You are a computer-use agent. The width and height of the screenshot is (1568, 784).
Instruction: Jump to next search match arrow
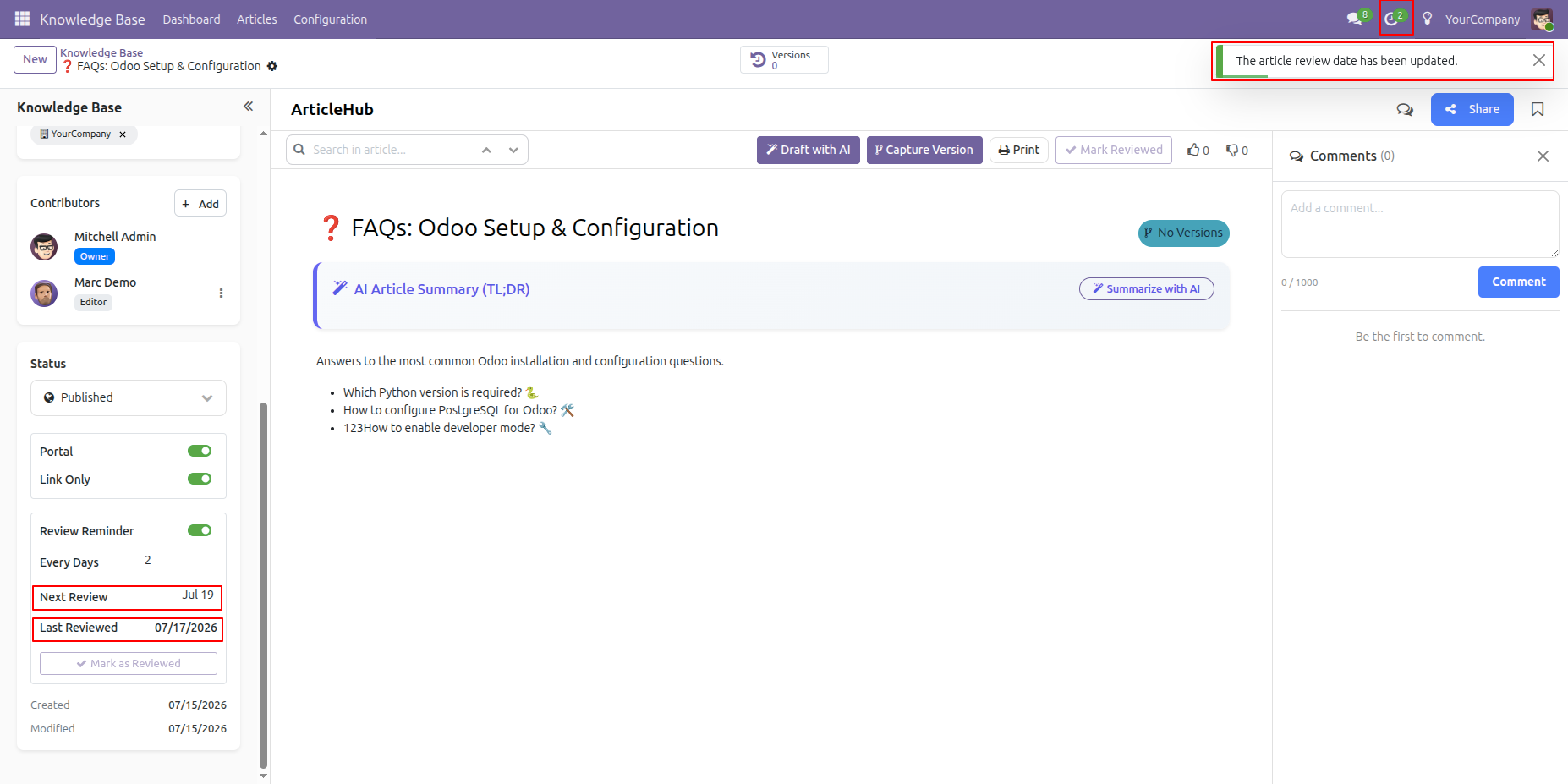click(513, 150)
